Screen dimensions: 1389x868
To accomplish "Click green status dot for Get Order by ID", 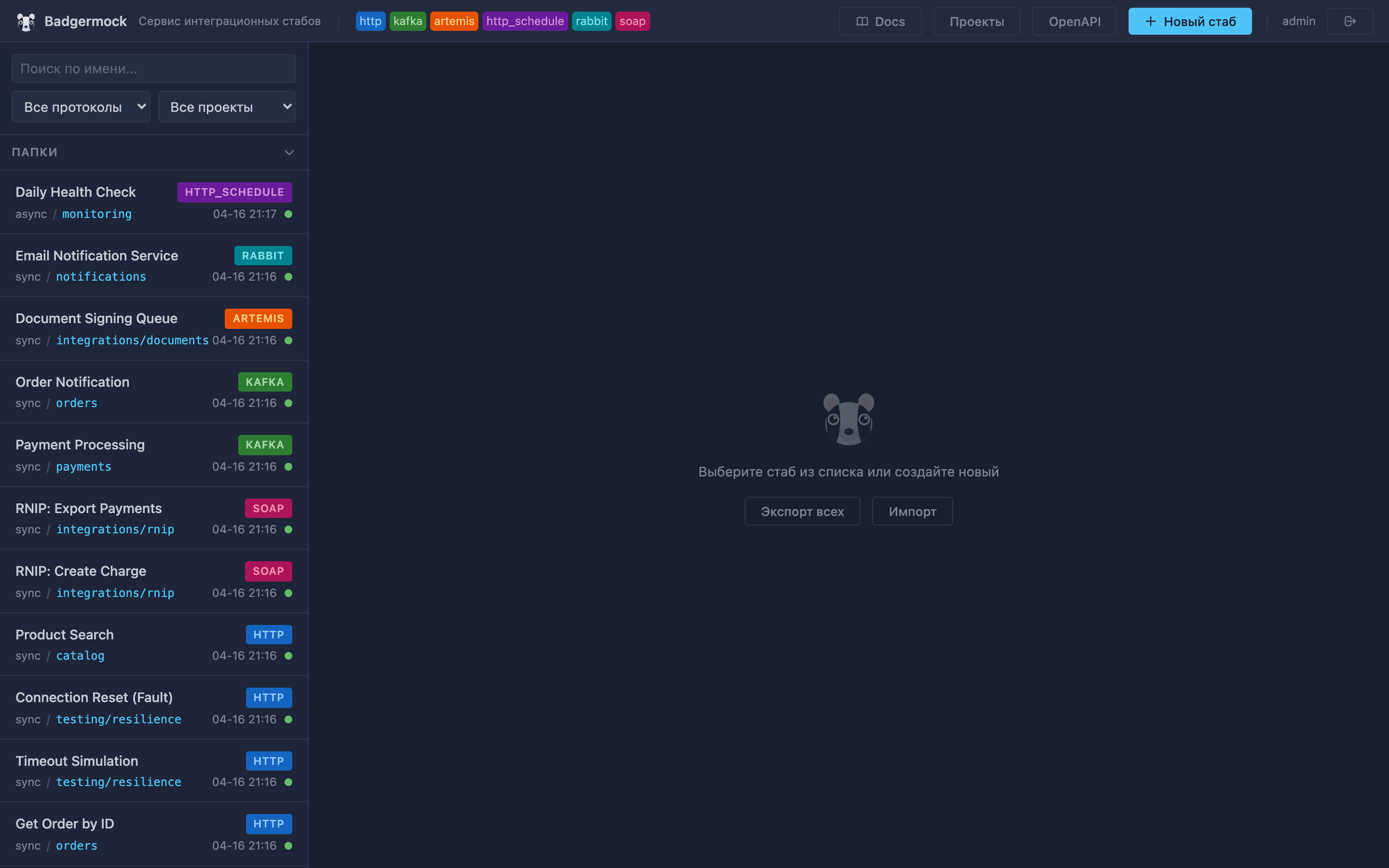I will [289, 846].
